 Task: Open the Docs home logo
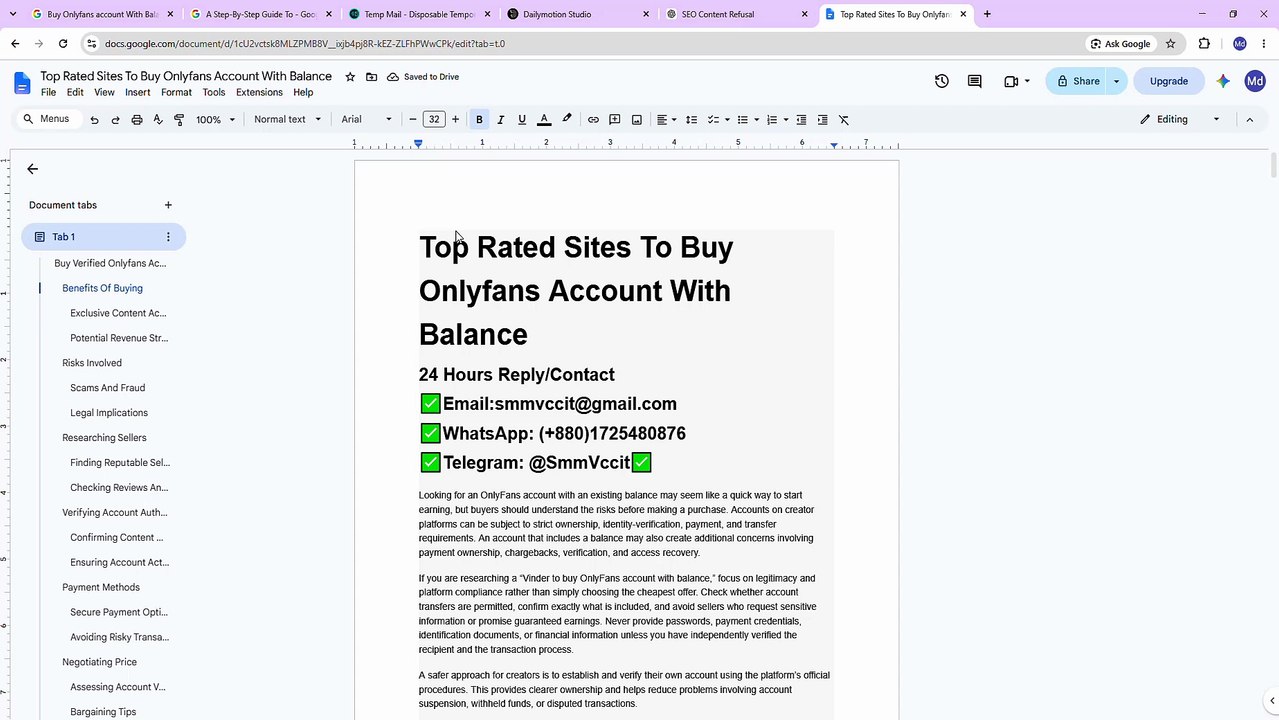(22, 83)
